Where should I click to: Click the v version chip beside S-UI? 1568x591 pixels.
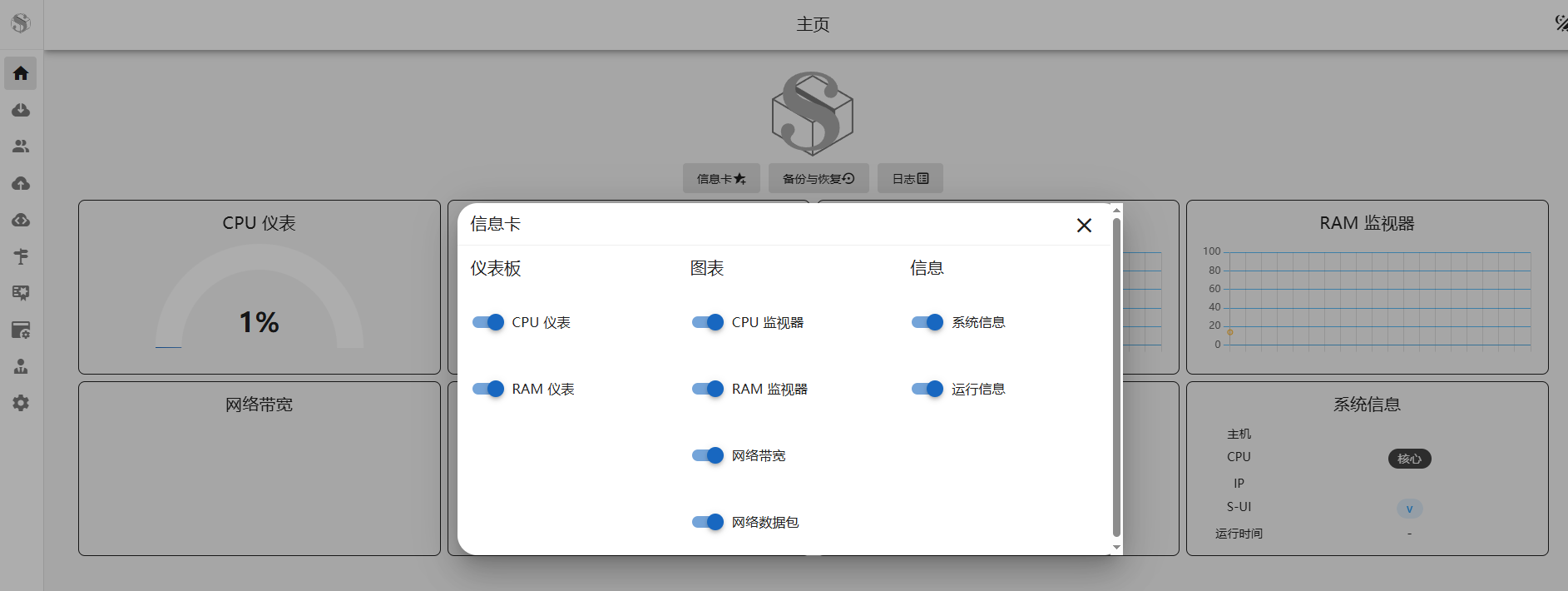click(x=1409, y=509)
